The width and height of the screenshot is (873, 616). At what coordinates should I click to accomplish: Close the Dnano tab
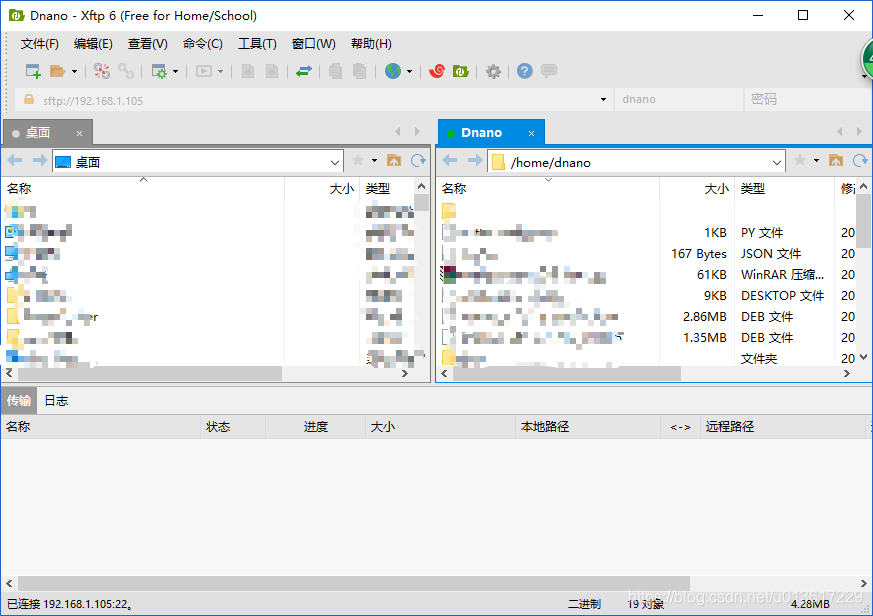[x=532, y=134]
